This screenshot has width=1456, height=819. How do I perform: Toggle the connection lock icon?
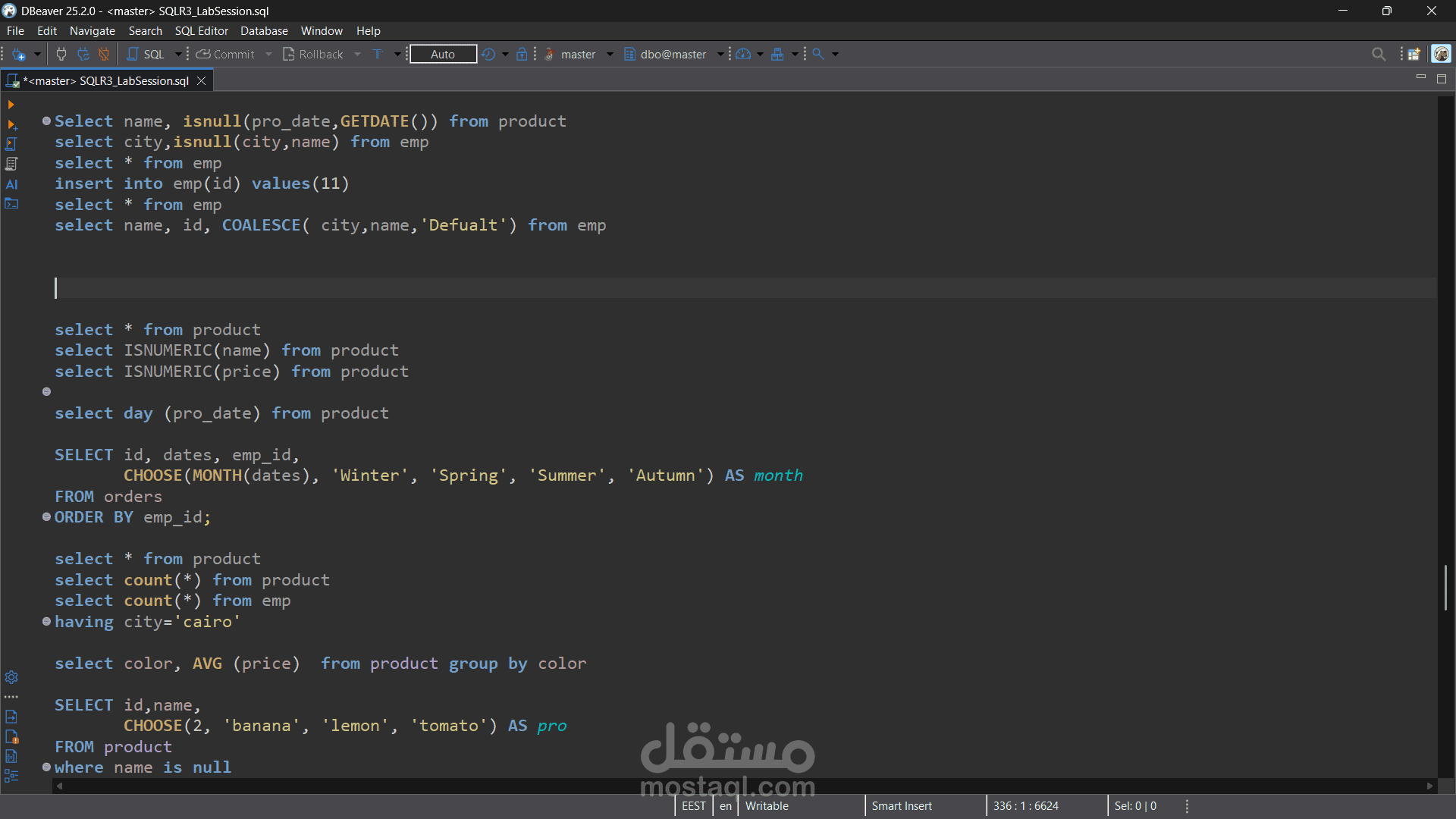[522, 55]
